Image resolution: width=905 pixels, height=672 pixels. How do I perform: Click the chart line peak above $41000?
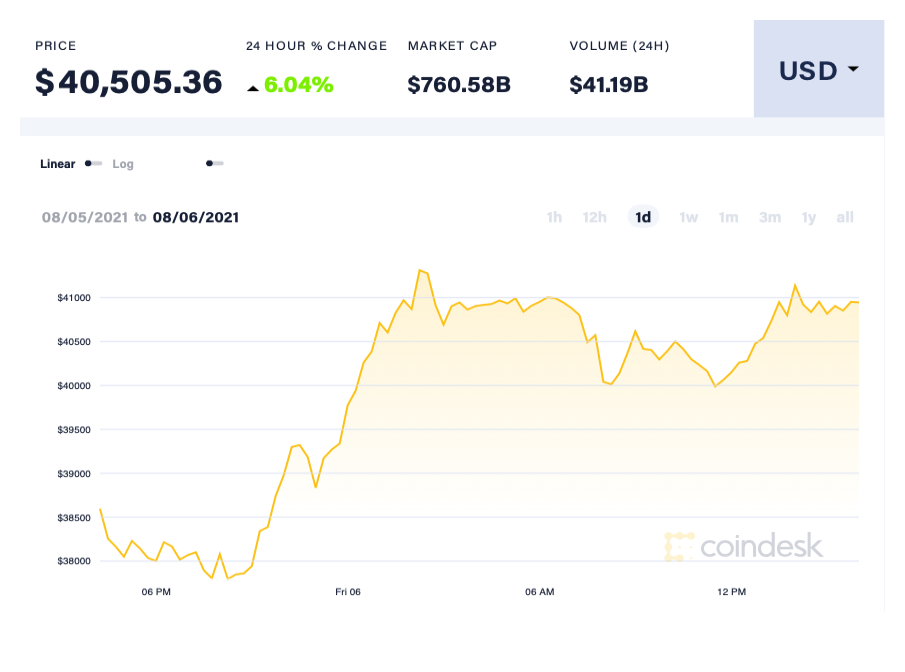(x=420, y=270)
